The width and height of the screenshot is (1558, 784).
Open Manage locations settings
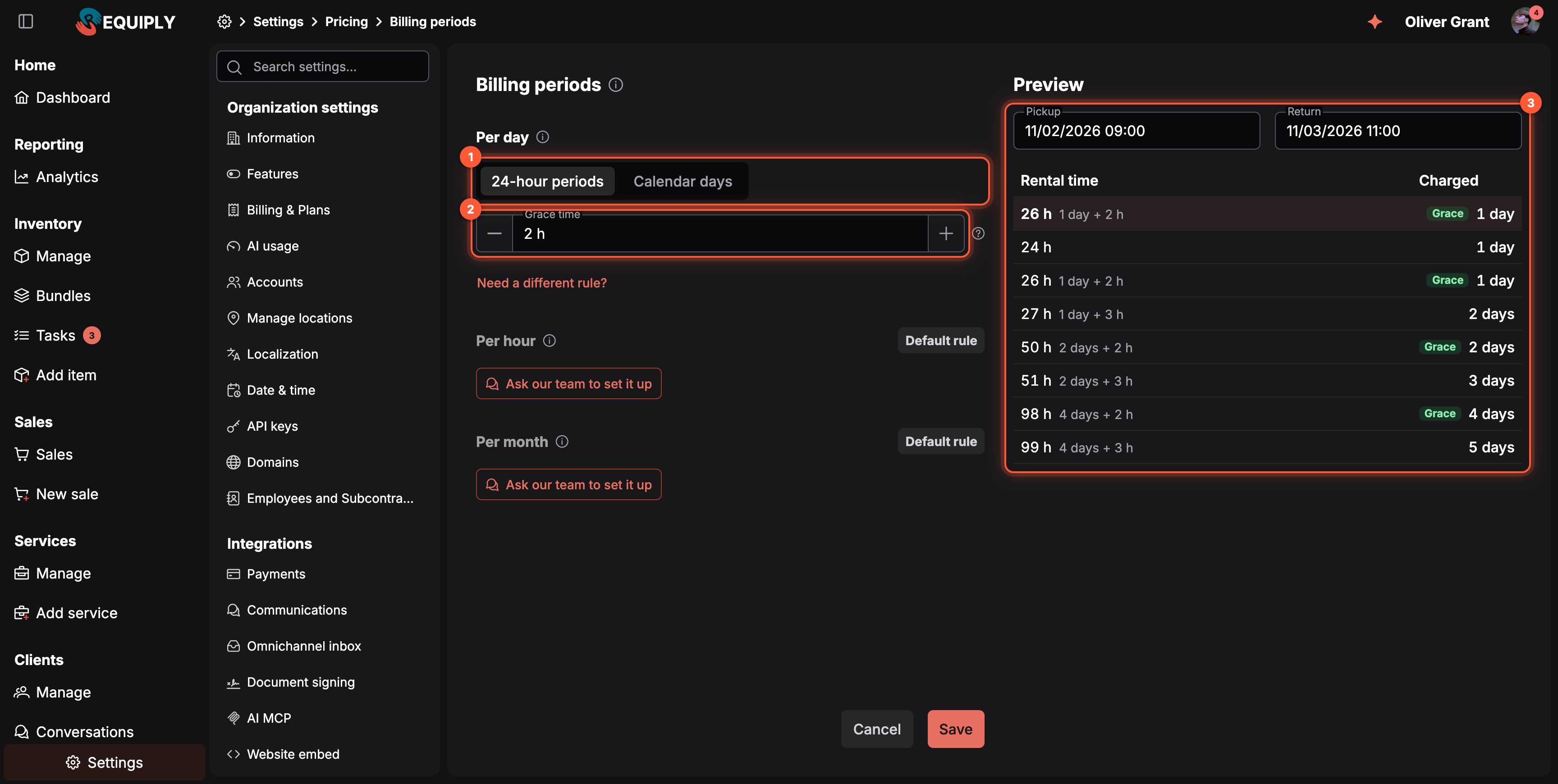[290, 319]
